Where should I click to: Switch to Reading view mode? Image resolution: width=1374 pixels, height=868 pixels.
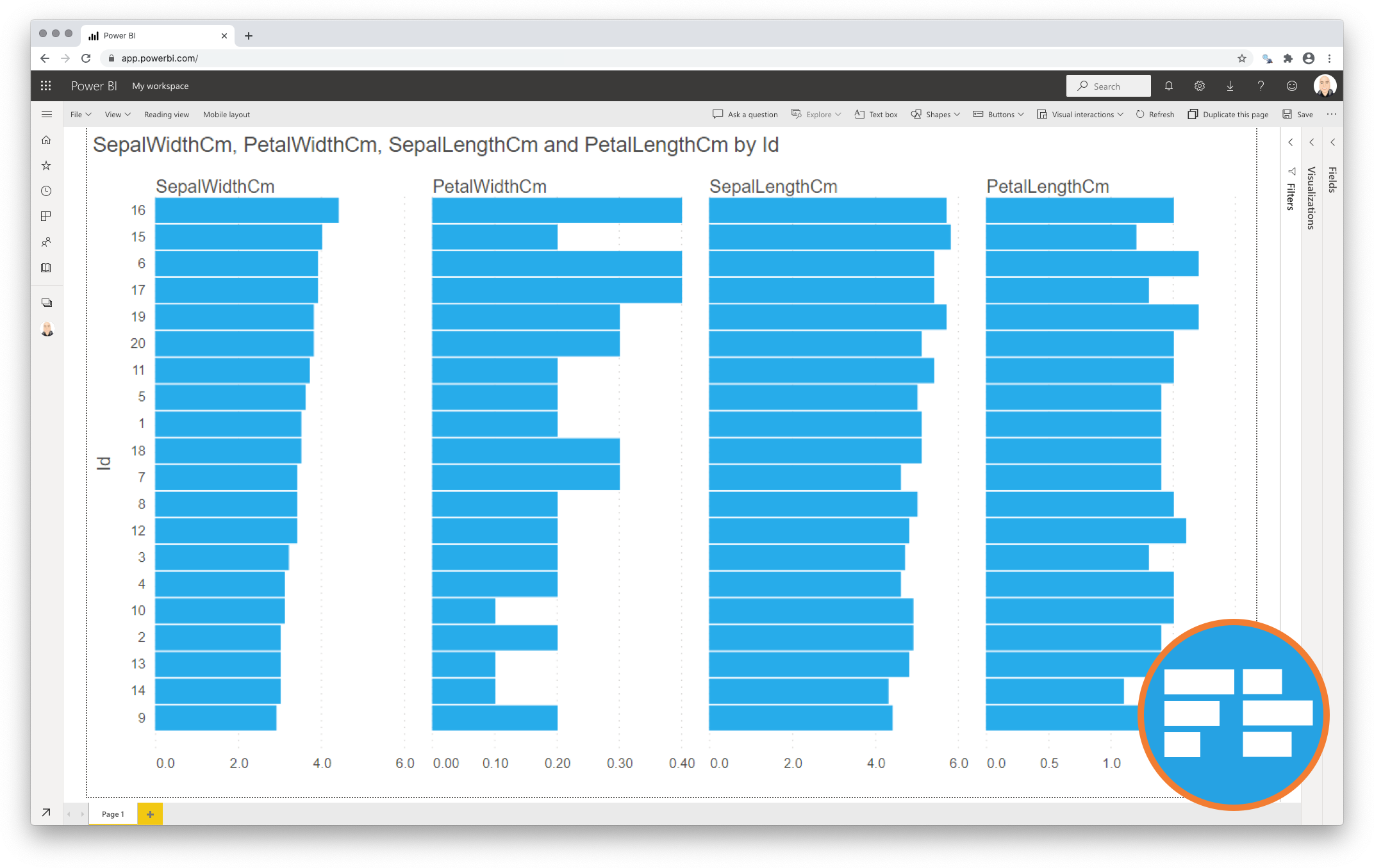[165, 114]
